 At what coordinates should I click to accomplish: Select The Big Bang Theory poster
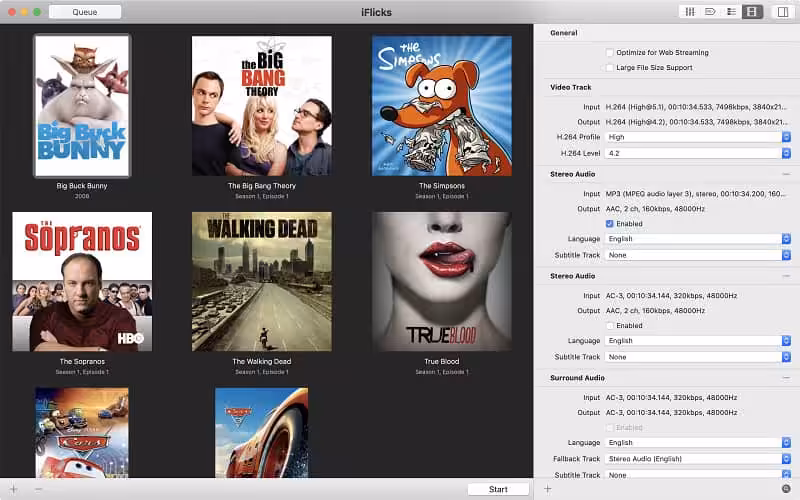262,106
